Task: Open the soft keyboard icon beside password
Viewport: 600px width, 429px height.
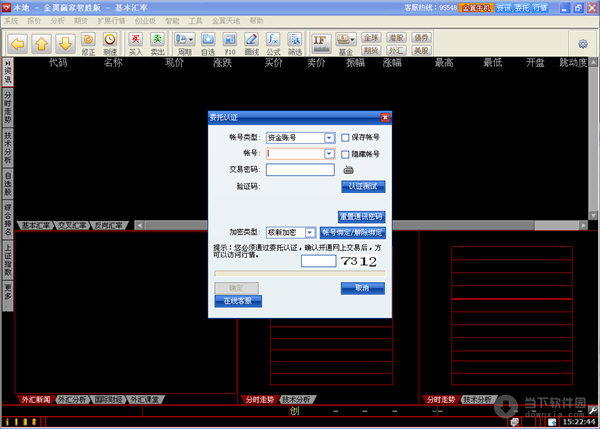Action: click(348, 170)
